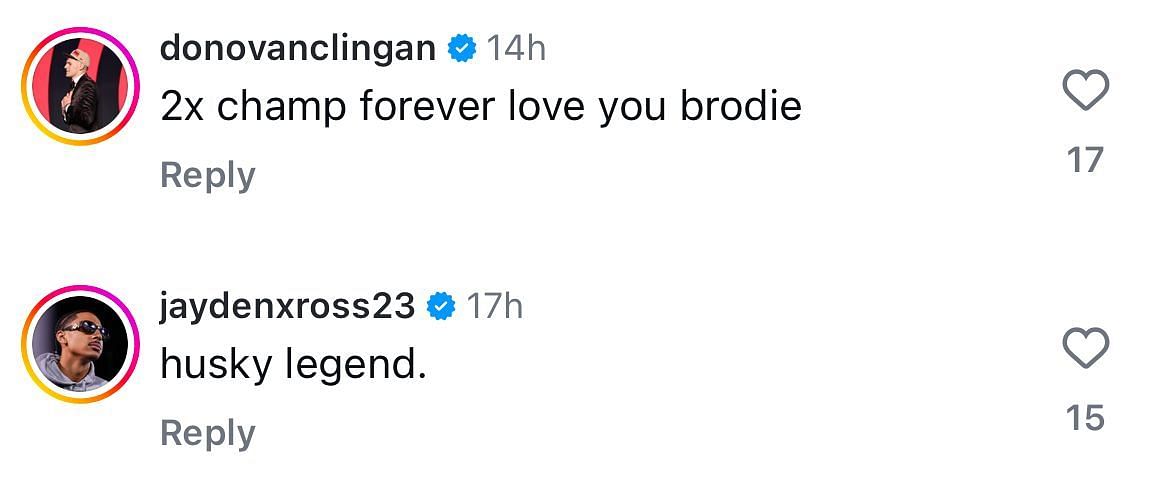Visit the donovanclingan username link
This screenshot has height=477, width=1170.
(298, 49)
